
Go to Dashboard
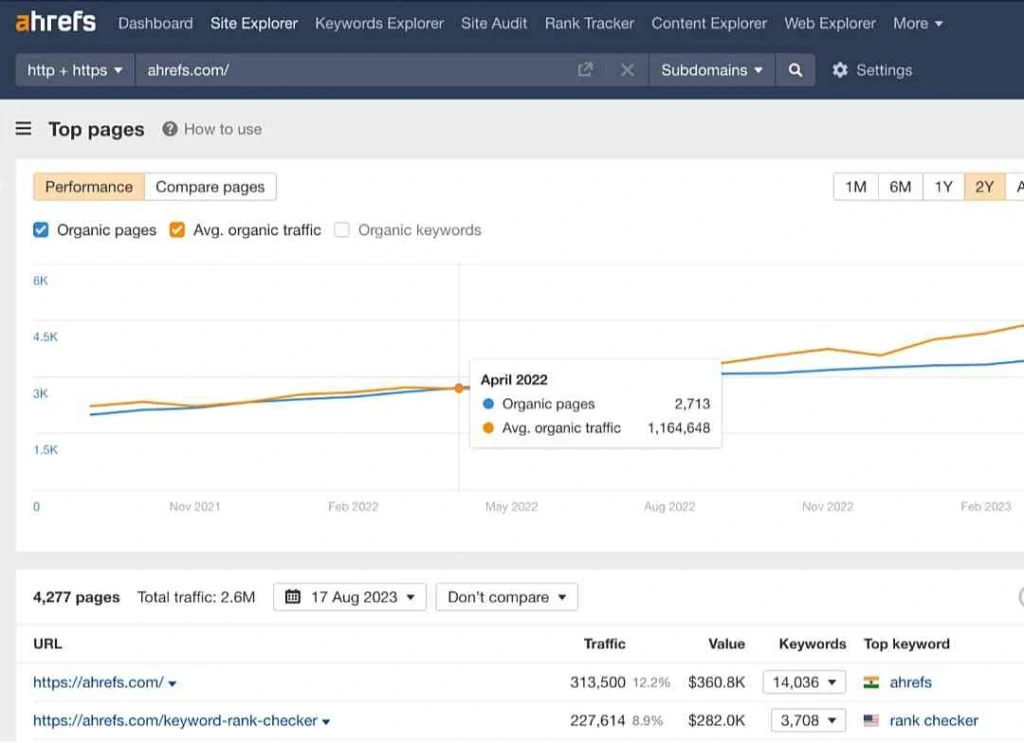155,24
